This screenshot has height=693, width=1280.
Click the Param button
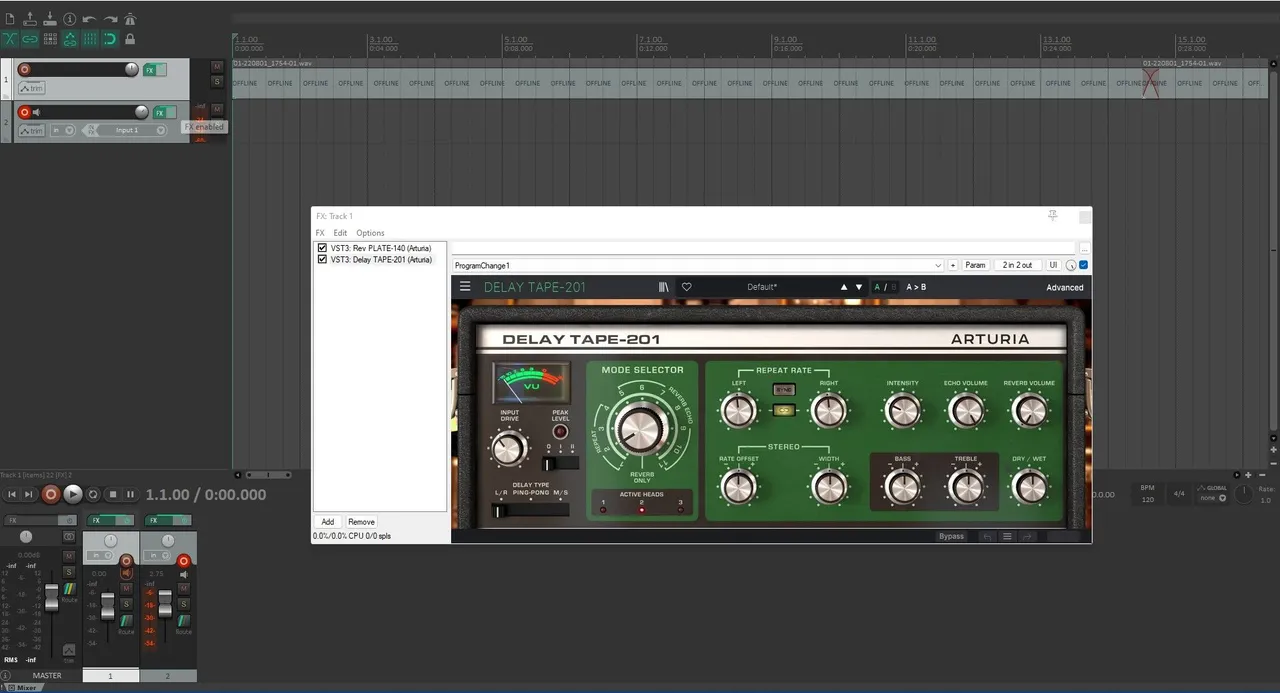coord(975,265)
